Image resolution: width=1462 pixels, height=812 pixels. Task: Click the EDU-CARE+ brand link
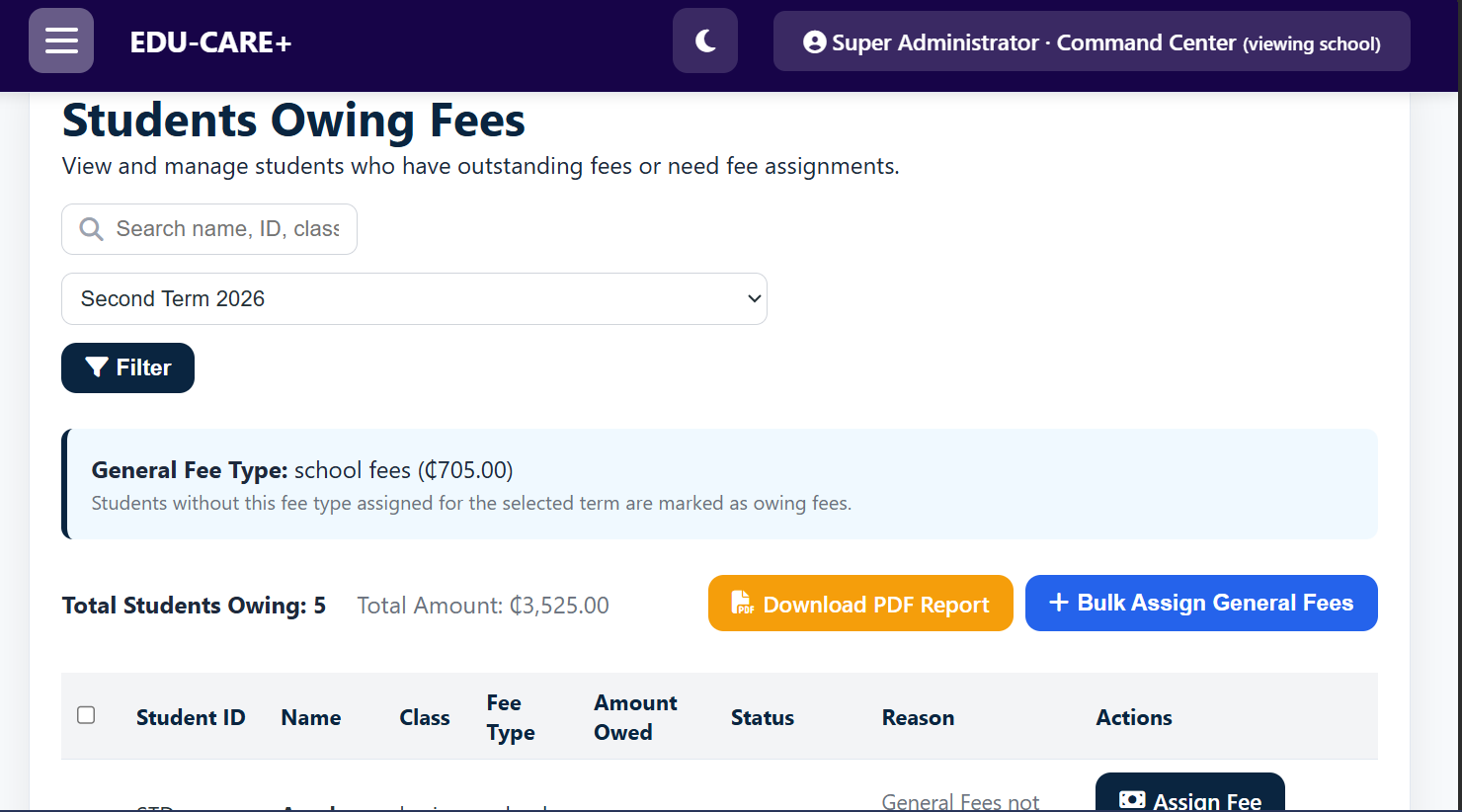click(x=210, y=42)
